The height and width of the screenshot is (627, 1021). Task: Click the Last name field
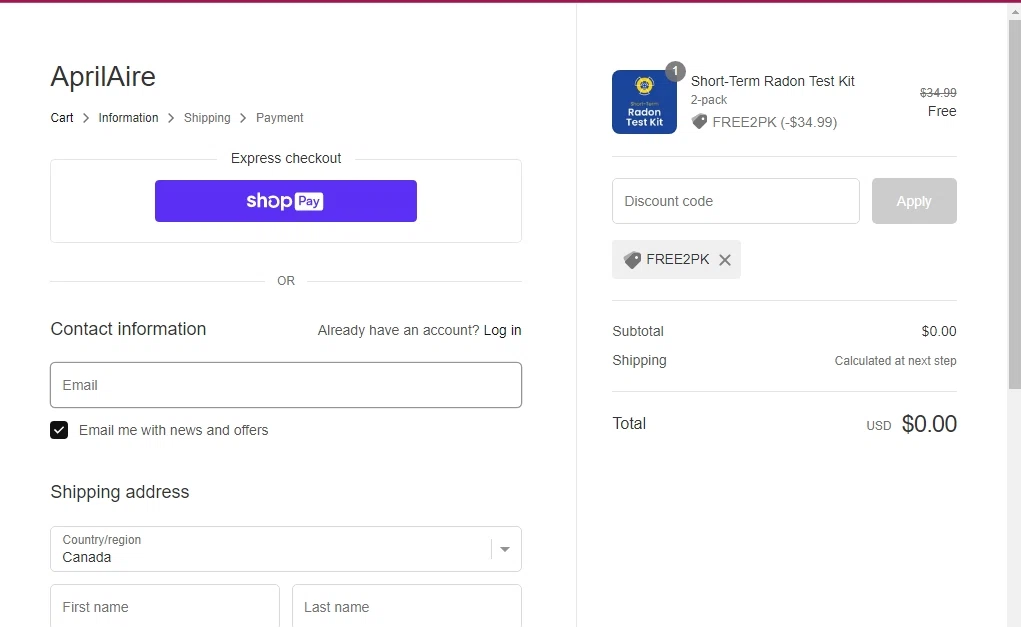407,606
